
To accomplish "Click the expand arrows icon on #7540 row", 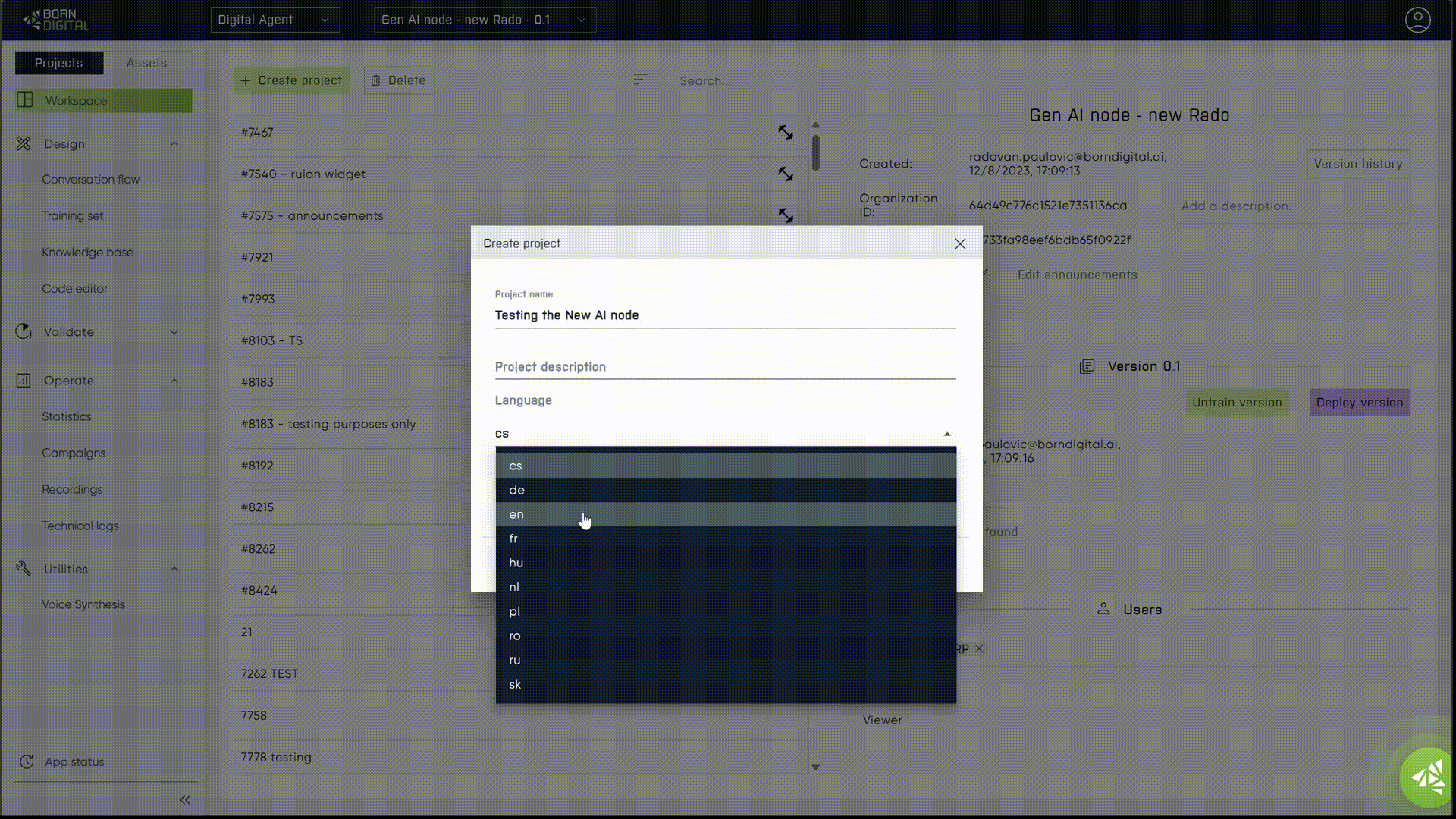I will (x=786, y=174).
